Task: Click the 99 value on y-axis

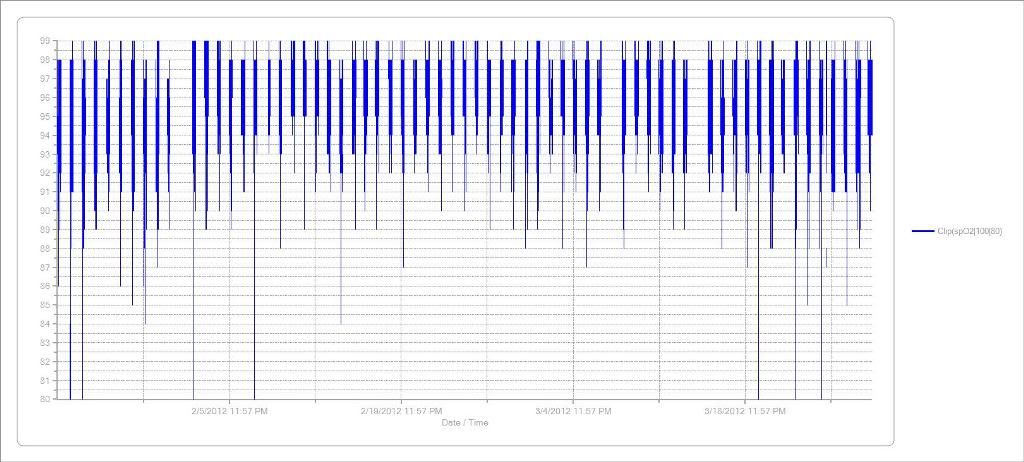Action: tap(45, 41)
